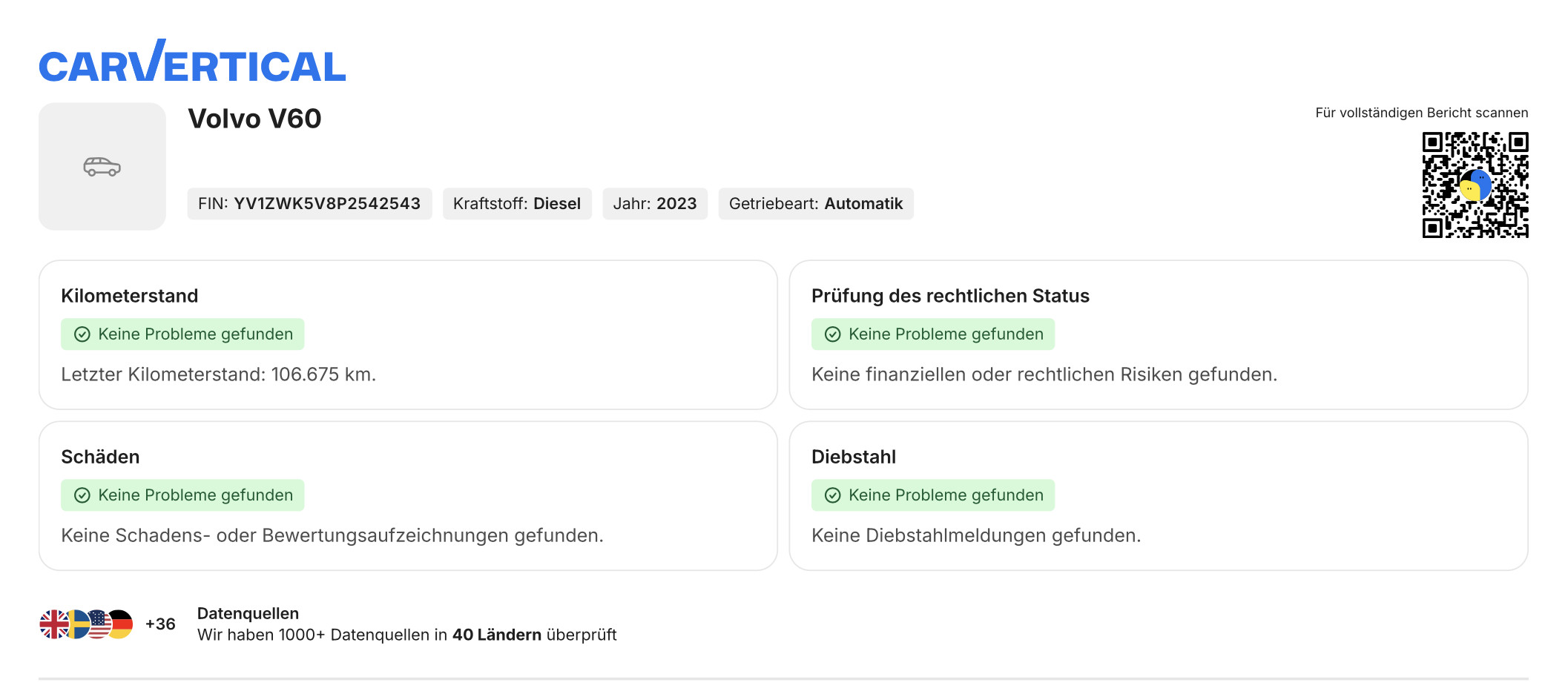Click the QR code for full report

point(1475,185)
